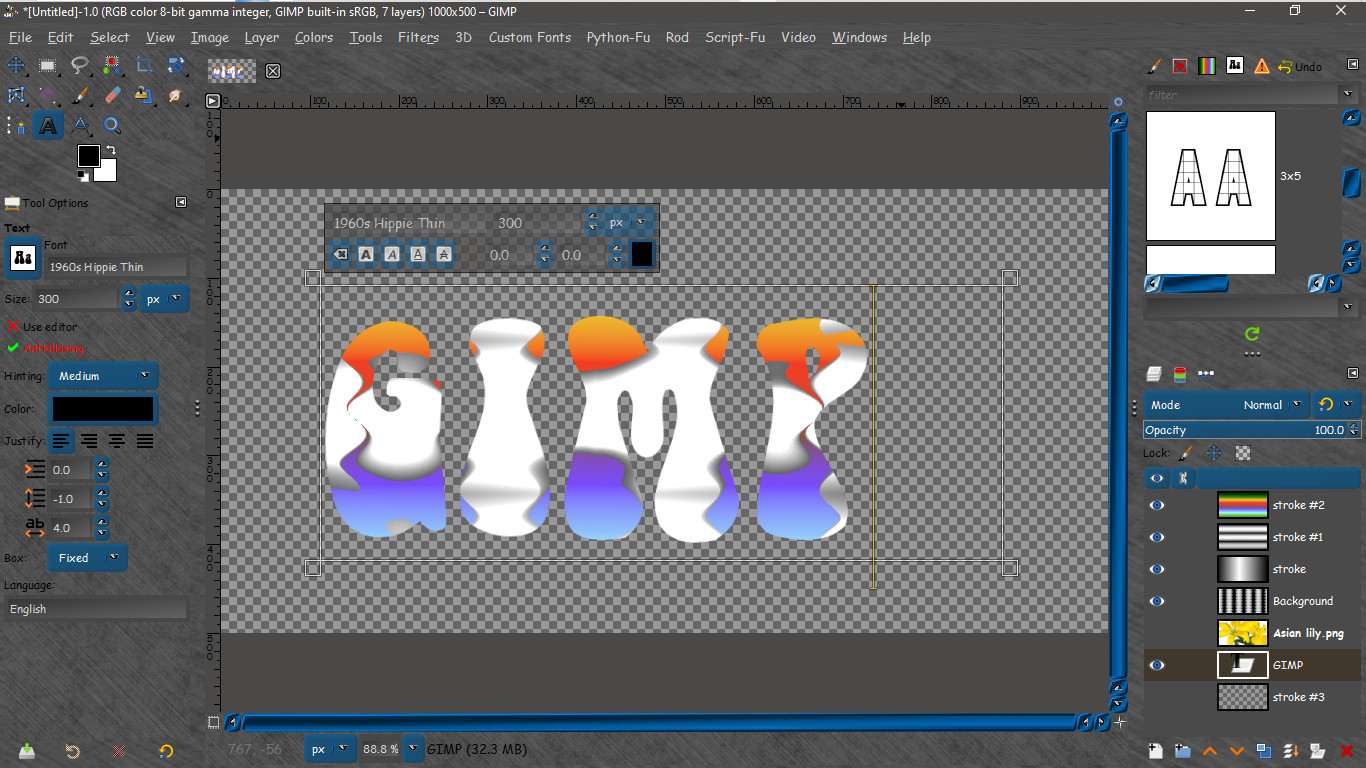Save tool preset at bottom left
The width and height of the screenshot is (1366, 768).
pos(26,751)
